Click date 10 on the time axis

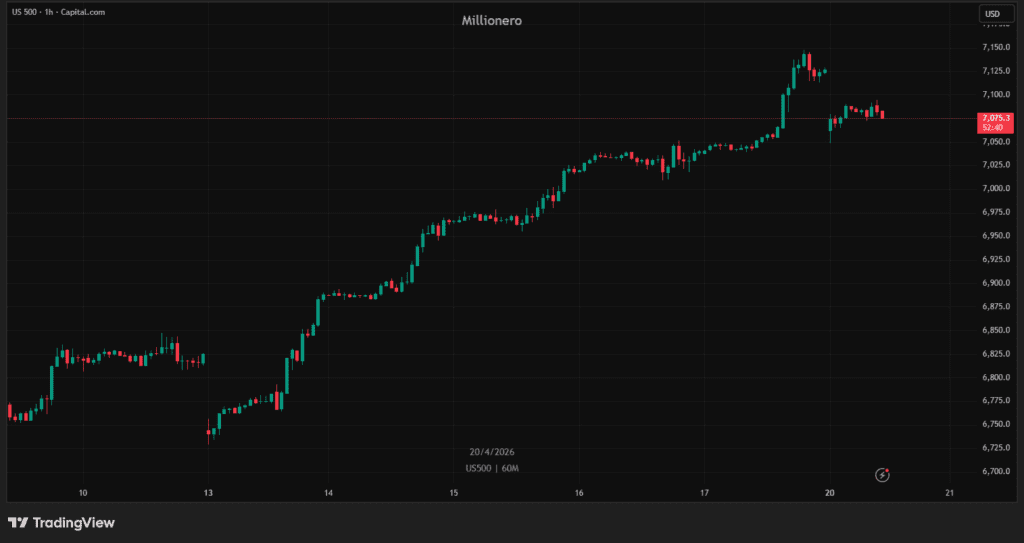pyautogui.click(x=83, y=493)
